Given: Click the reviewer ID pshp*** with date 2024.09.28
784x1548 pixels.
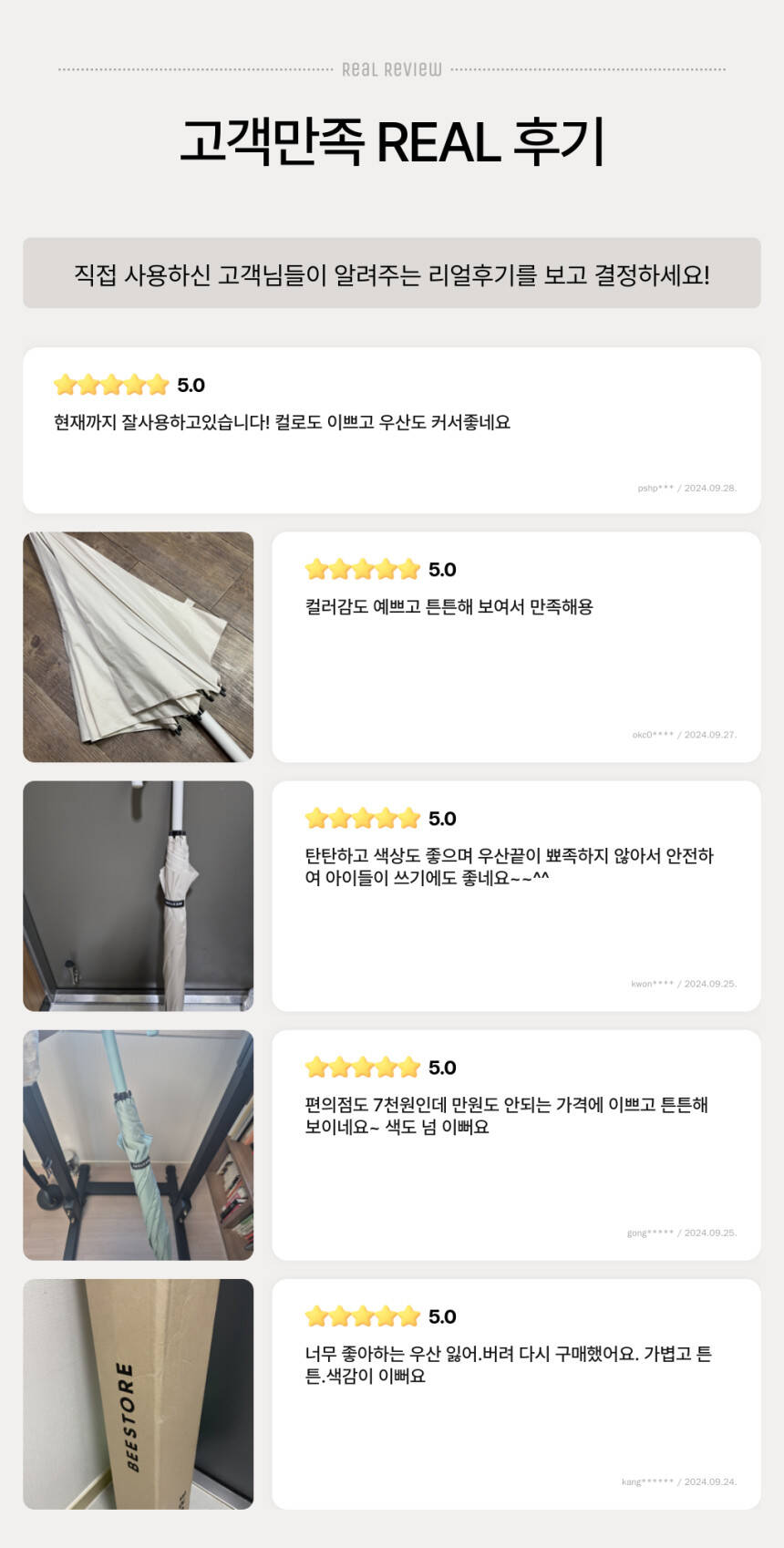Looking at the screenshot, I should click(x=686, y=489).
